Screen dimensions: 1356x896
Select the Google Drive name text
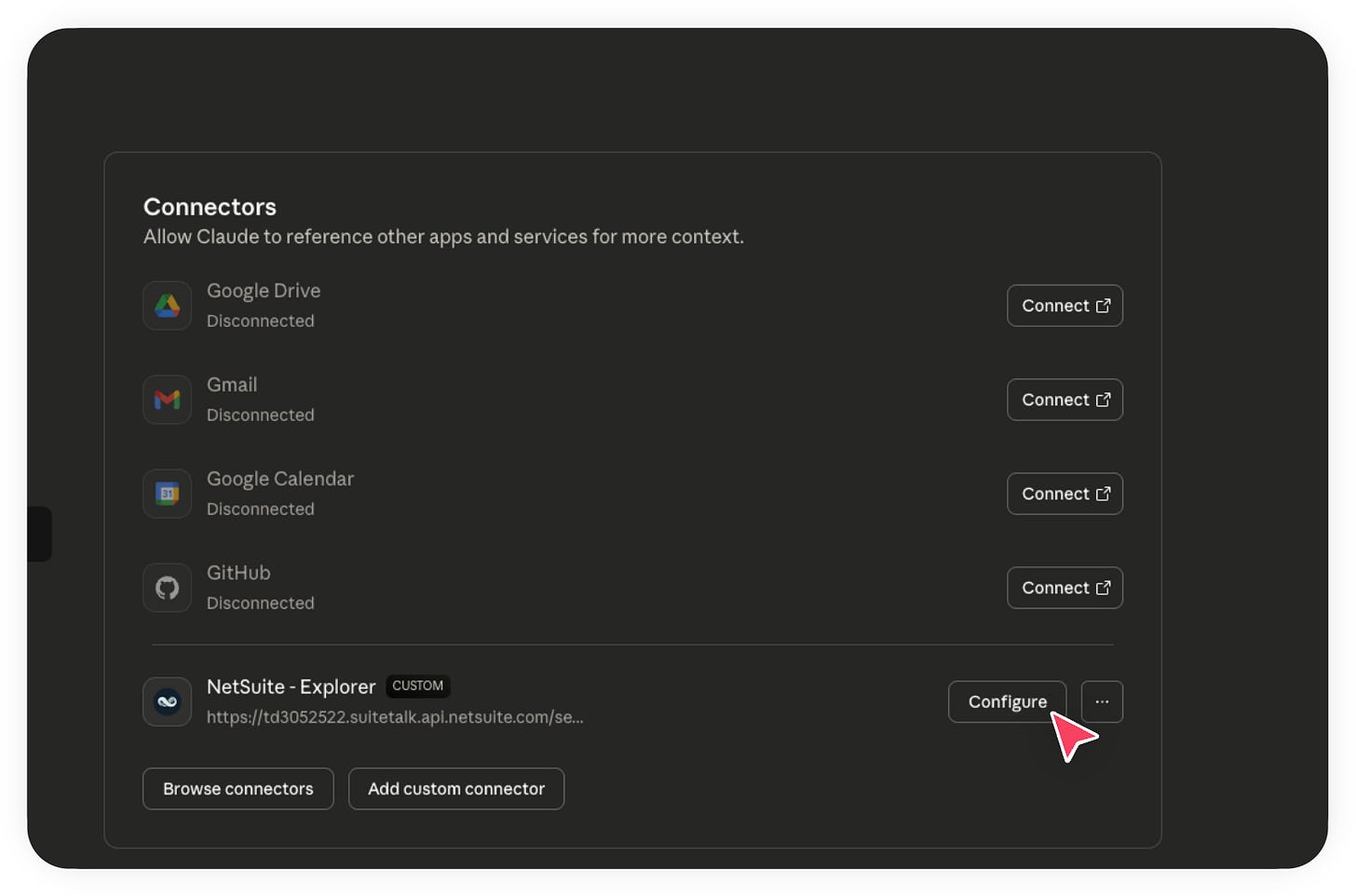(264, 291)
